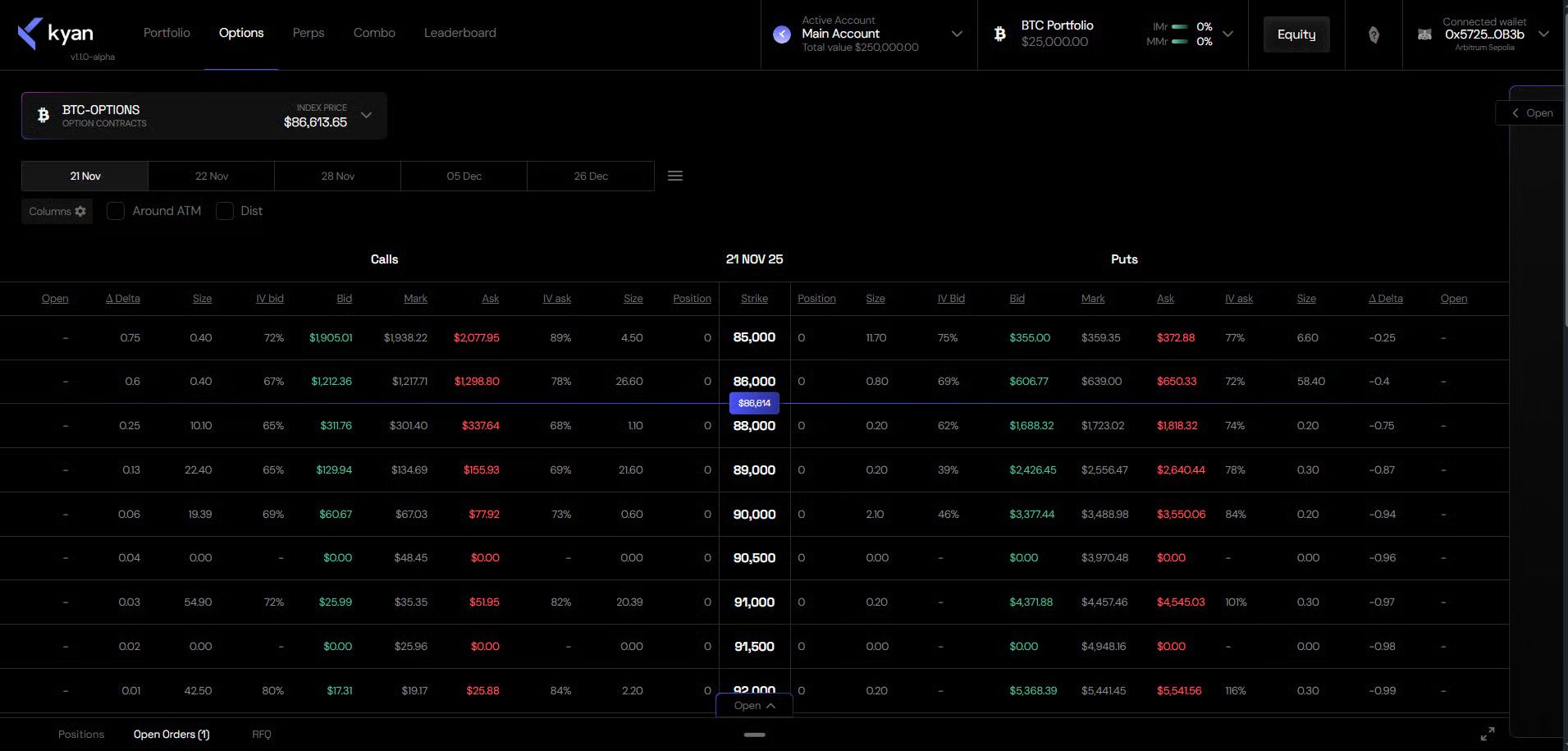The width and height of the screenshot is (1568, 751).
Task: Click the bottom panel drag handle
Action: point(754,735)
